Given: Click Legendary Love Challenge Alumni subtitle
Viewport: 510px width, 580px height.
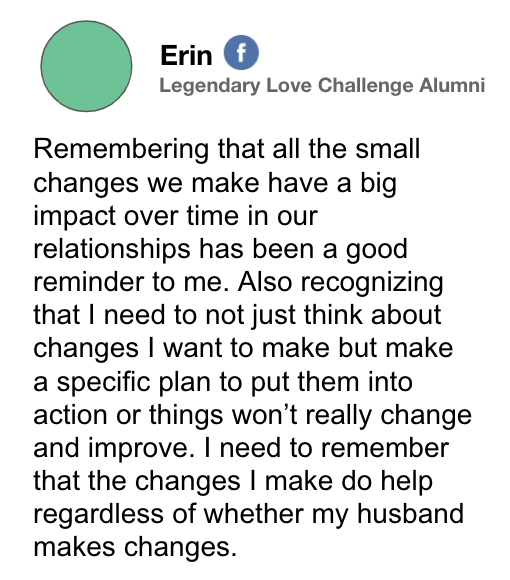Looking at the screenshot, I should (x=322, y=85).
